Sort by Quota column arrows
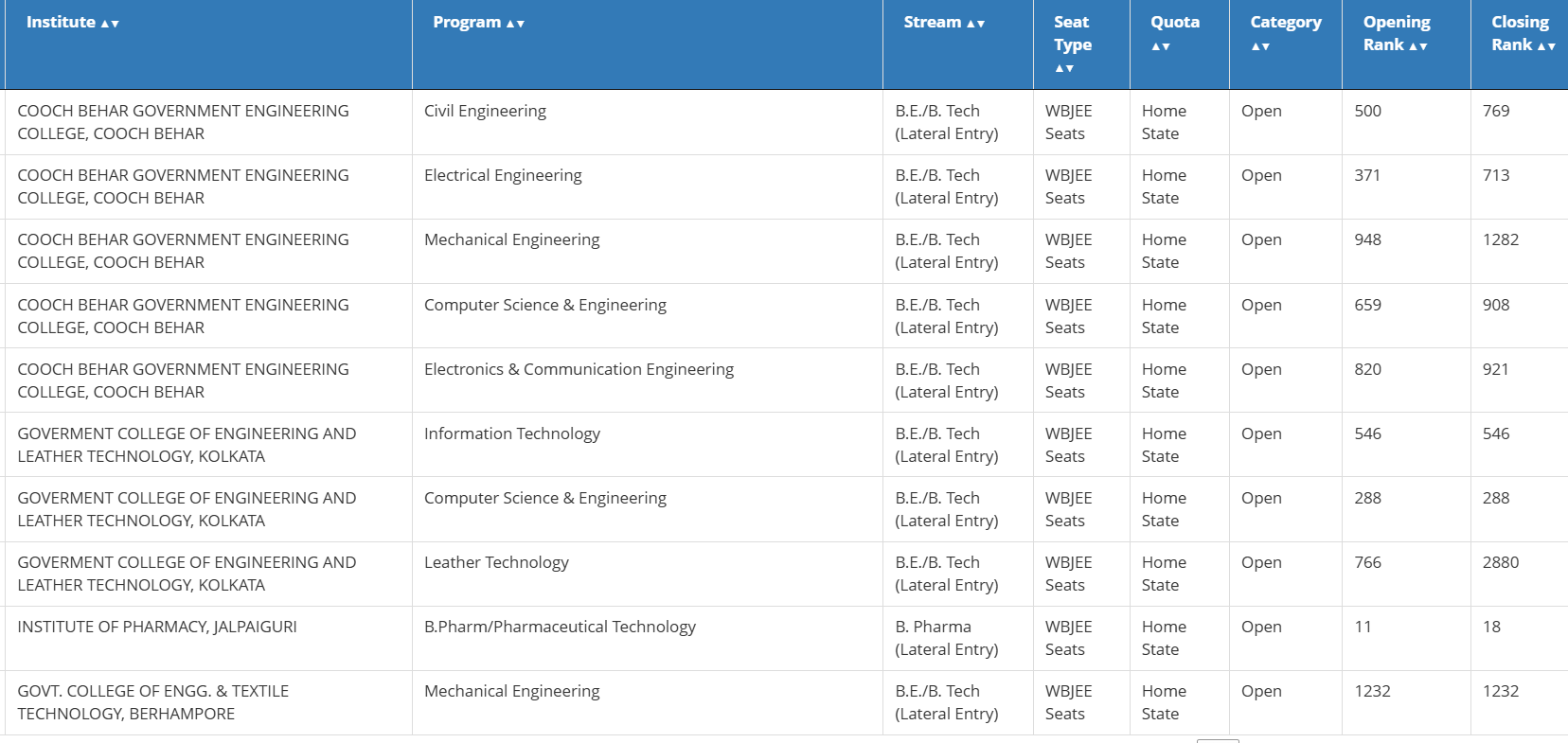 tap(1161, 46)
